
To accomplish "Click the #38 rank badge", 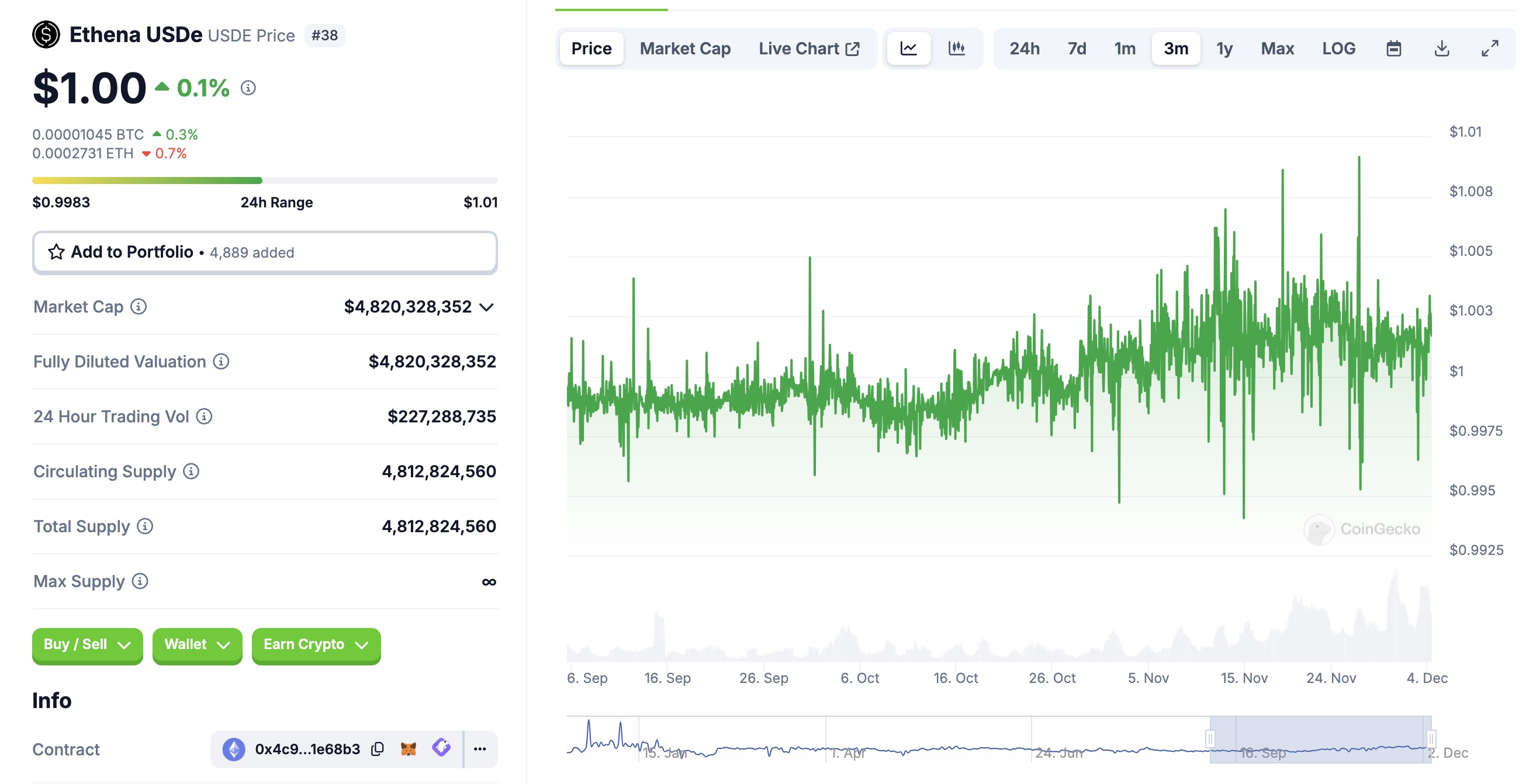I will [324, 35].
